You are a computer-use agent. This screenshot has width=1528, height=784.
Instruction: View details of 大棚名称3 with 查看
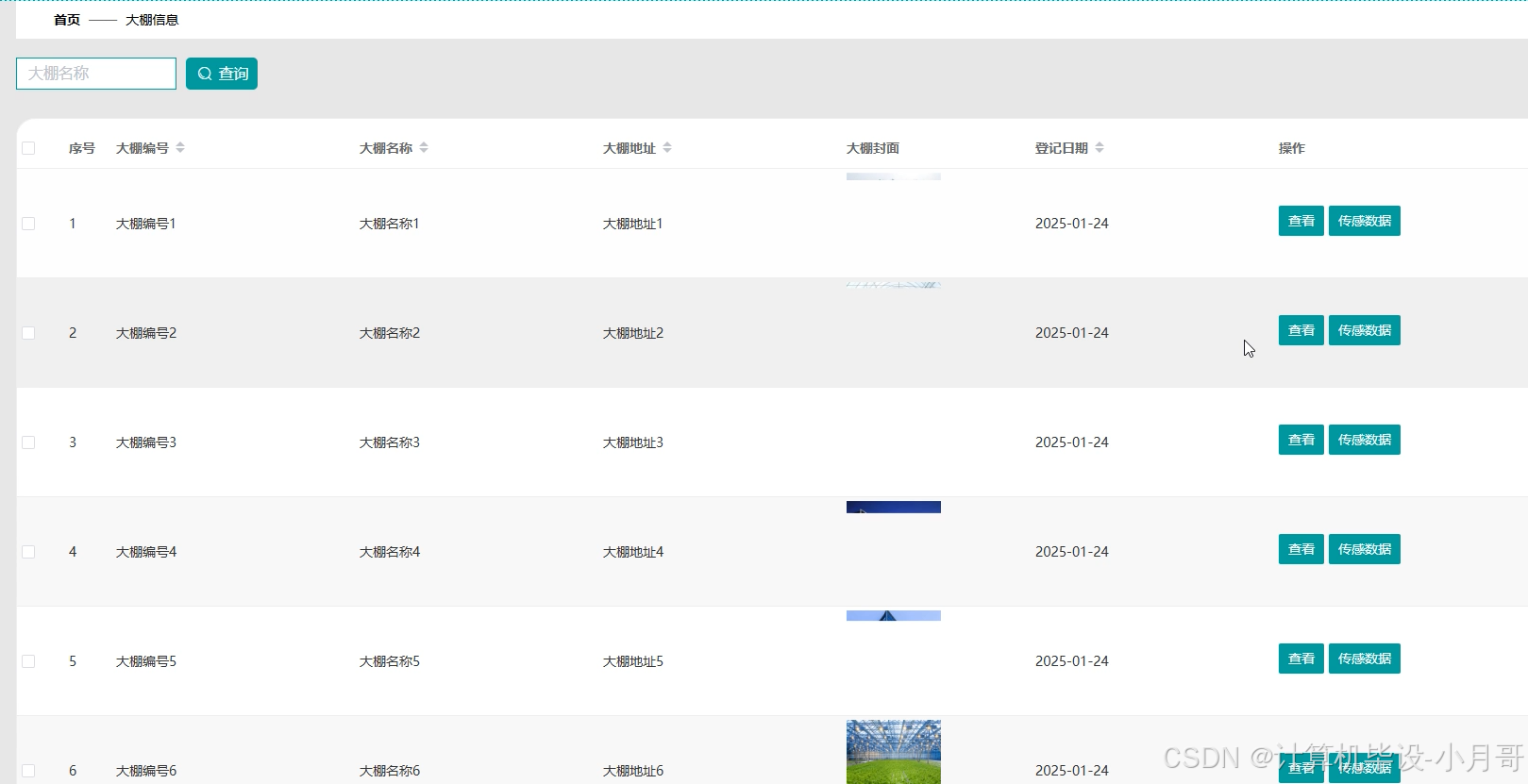1301,440
